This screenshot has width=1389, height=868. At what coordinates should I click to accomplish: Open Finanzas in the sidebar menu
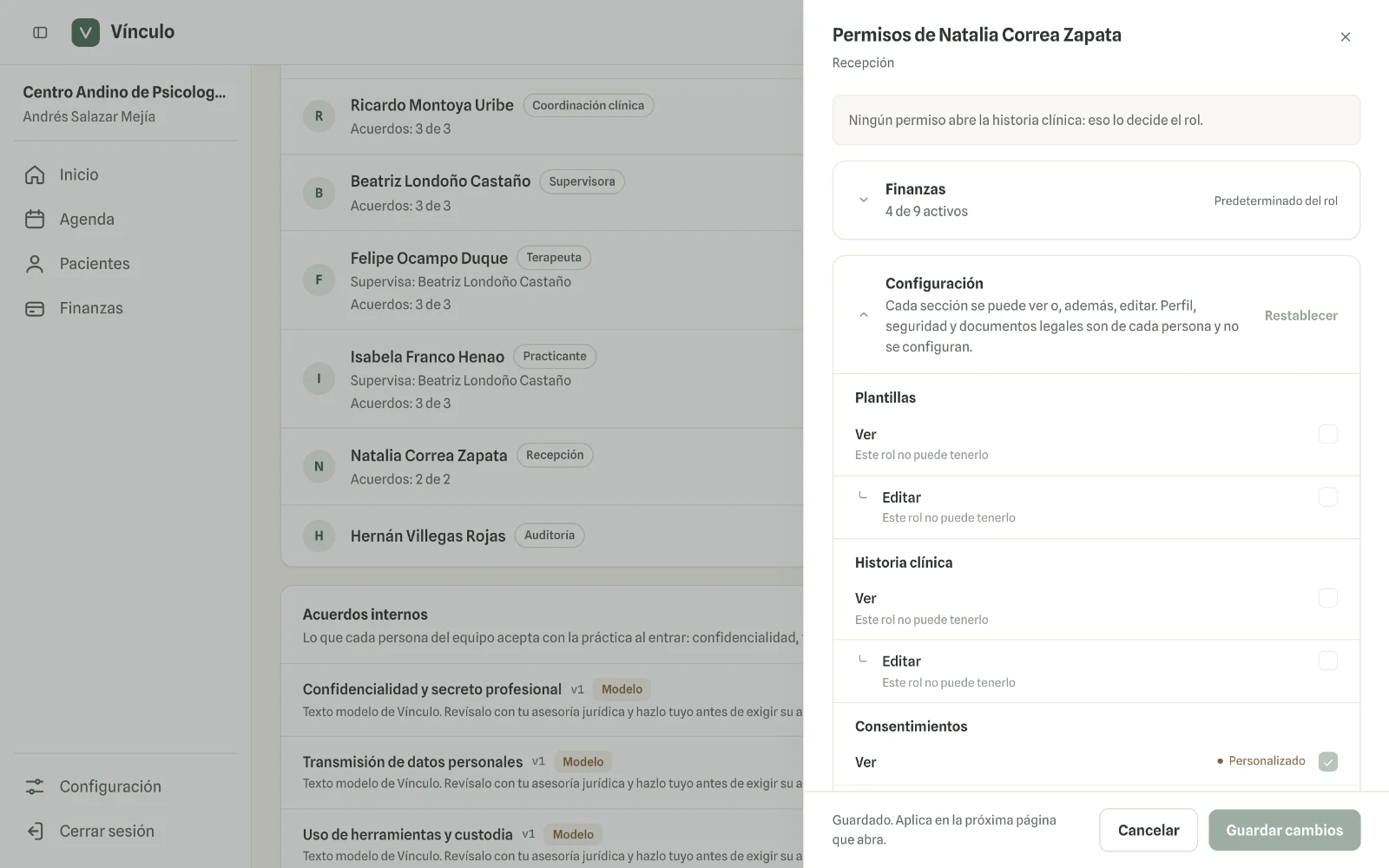[x=126, y=308]
